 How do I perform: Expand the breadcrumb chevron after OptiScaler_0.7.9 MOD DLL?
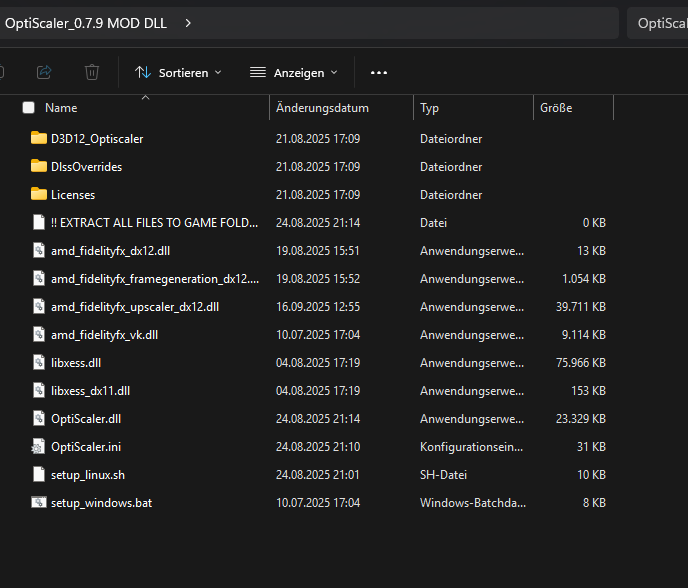point(188,23)
